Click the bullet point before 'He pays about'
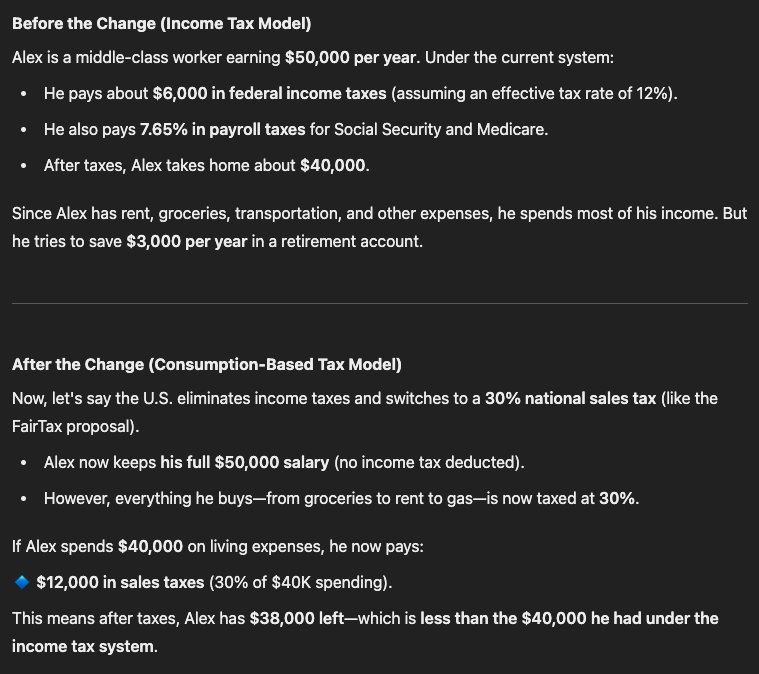The height and width of the screenshot is (674, 759). [x=24, y=94]
